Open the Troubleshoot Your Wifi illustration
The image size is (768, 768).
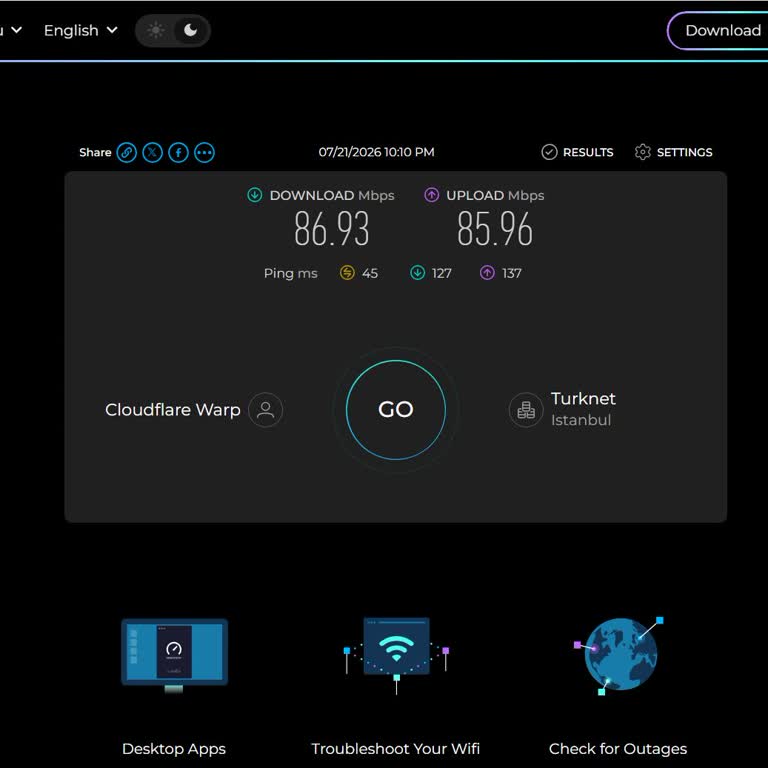(396, 655)
